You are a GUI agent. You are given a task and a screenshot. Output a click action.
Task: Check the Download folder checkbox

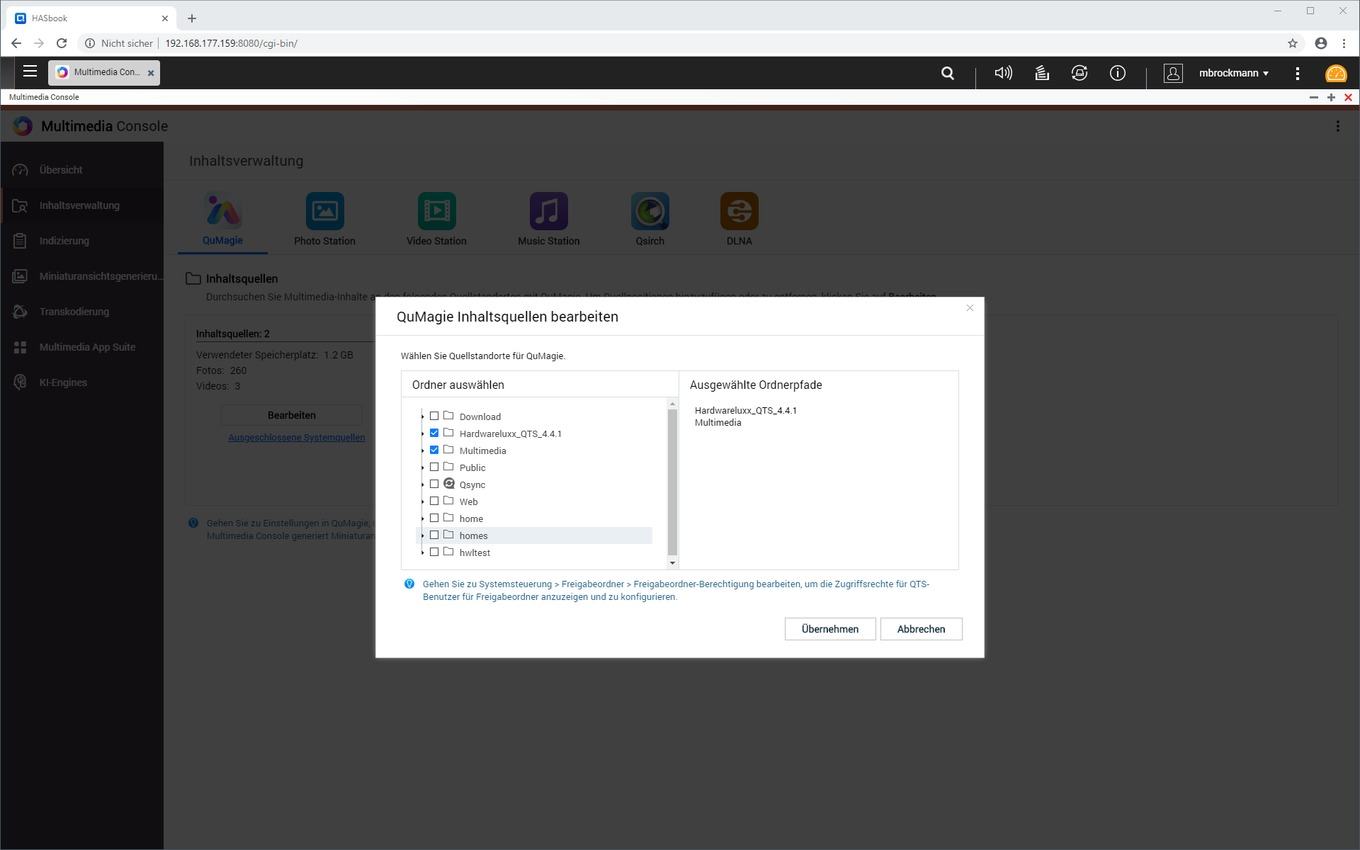coord(434,416)
